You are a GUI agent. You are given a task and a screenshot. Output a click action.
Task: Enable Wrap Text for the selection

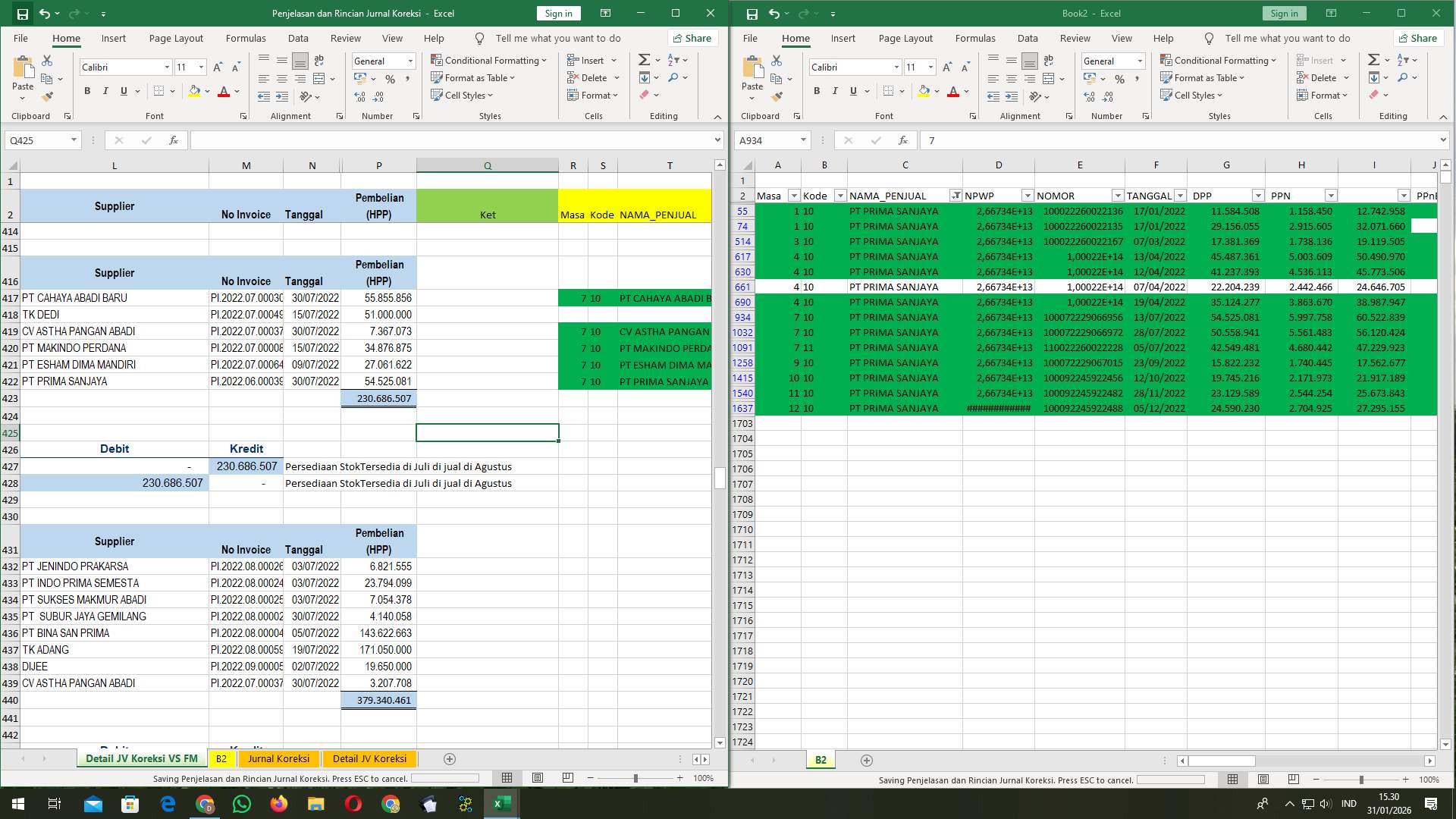(318, 60)
